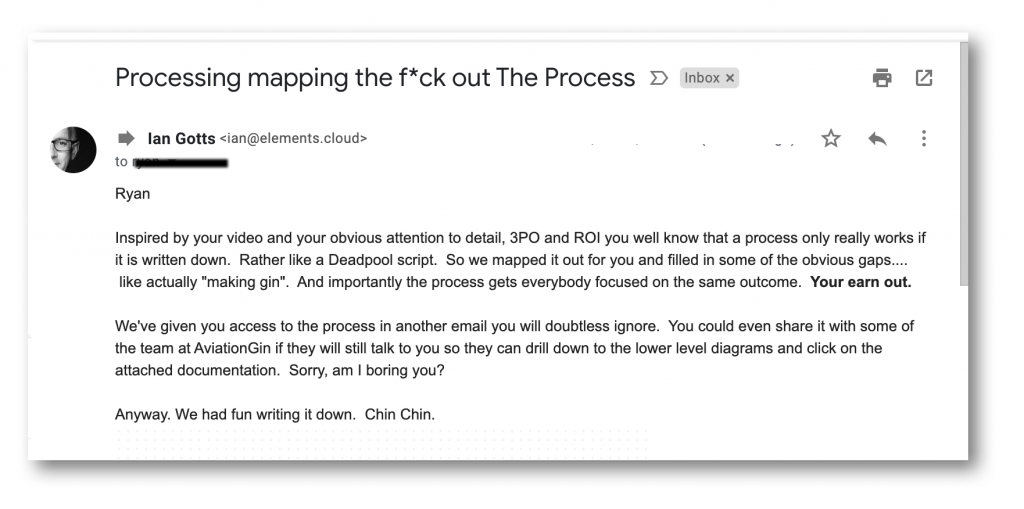Click the email subject heading
This screenshot has width=1024, height=509.
375,77
